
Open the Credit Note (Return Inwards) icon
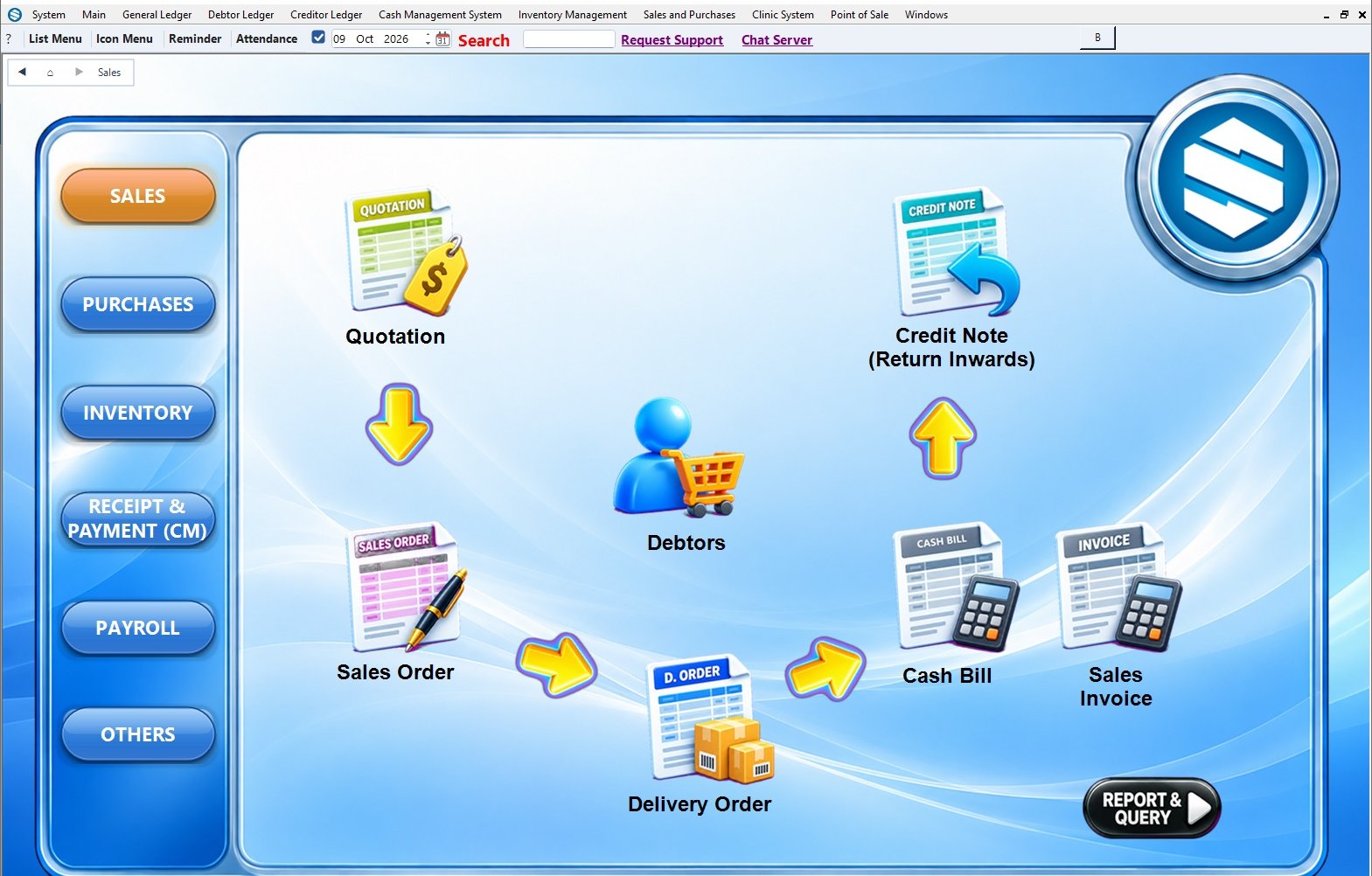956,252
